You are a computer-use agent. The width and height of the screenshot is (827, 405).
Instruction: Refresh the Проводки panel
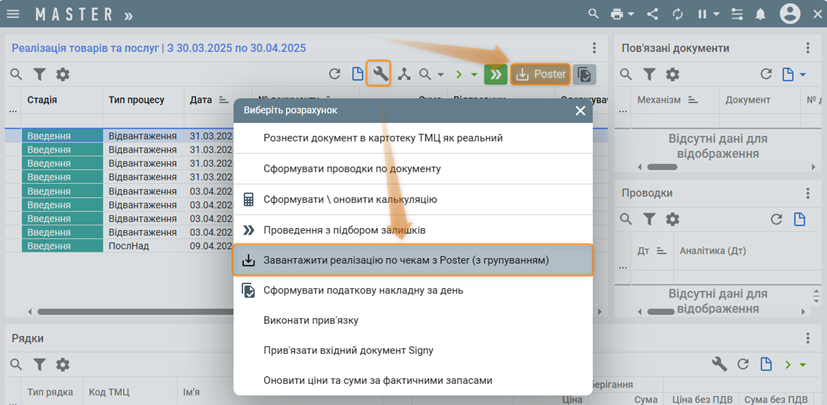[776, 219]
